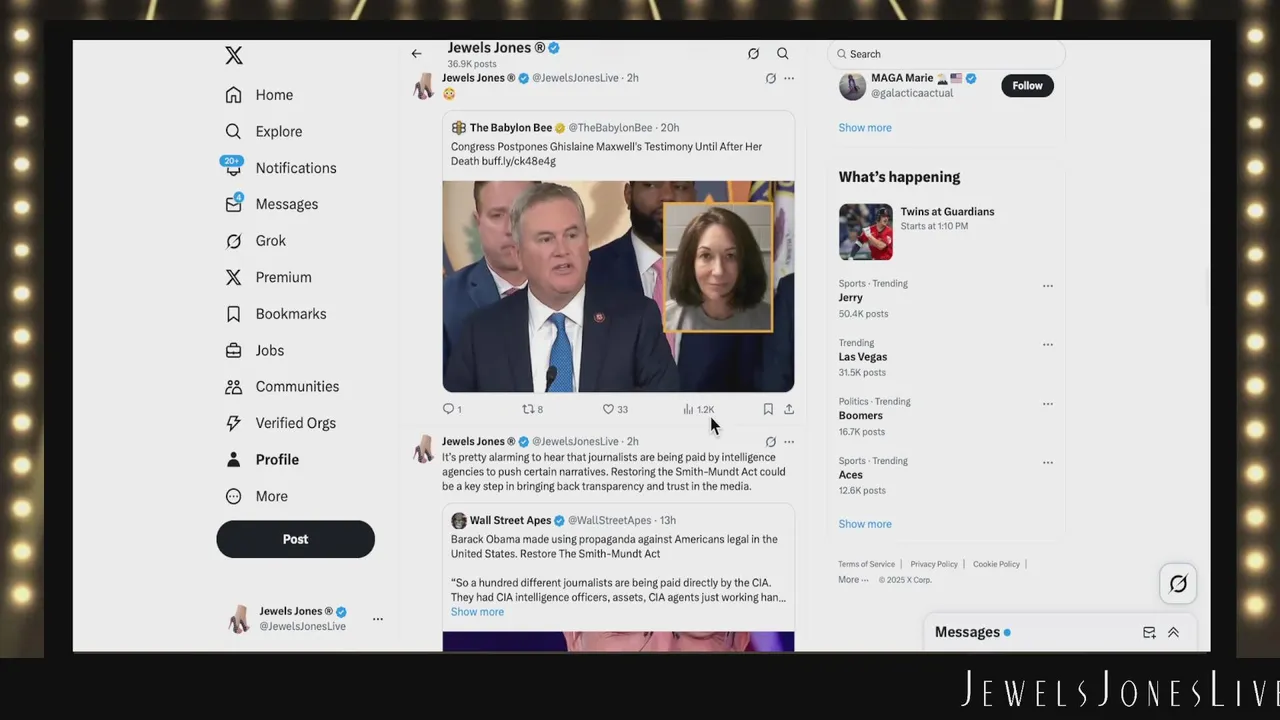Screen dimensions: 1280x720
Task: Open the floating Grok button
Action: click(x=1178, y=584)
